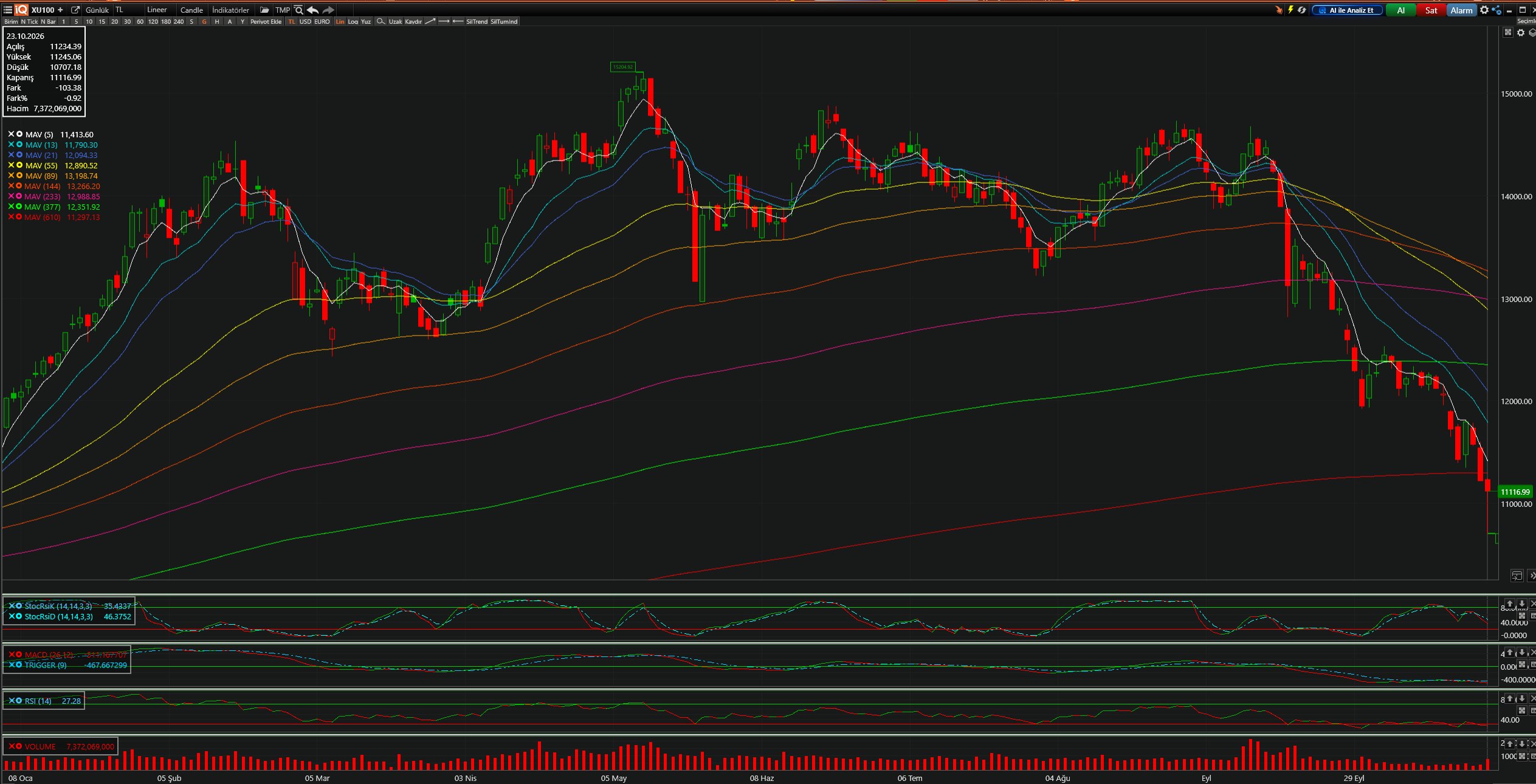Add a symbol with the plus icon
The height and width of the screenshot is (784, 1536).
tap(60, 10)
